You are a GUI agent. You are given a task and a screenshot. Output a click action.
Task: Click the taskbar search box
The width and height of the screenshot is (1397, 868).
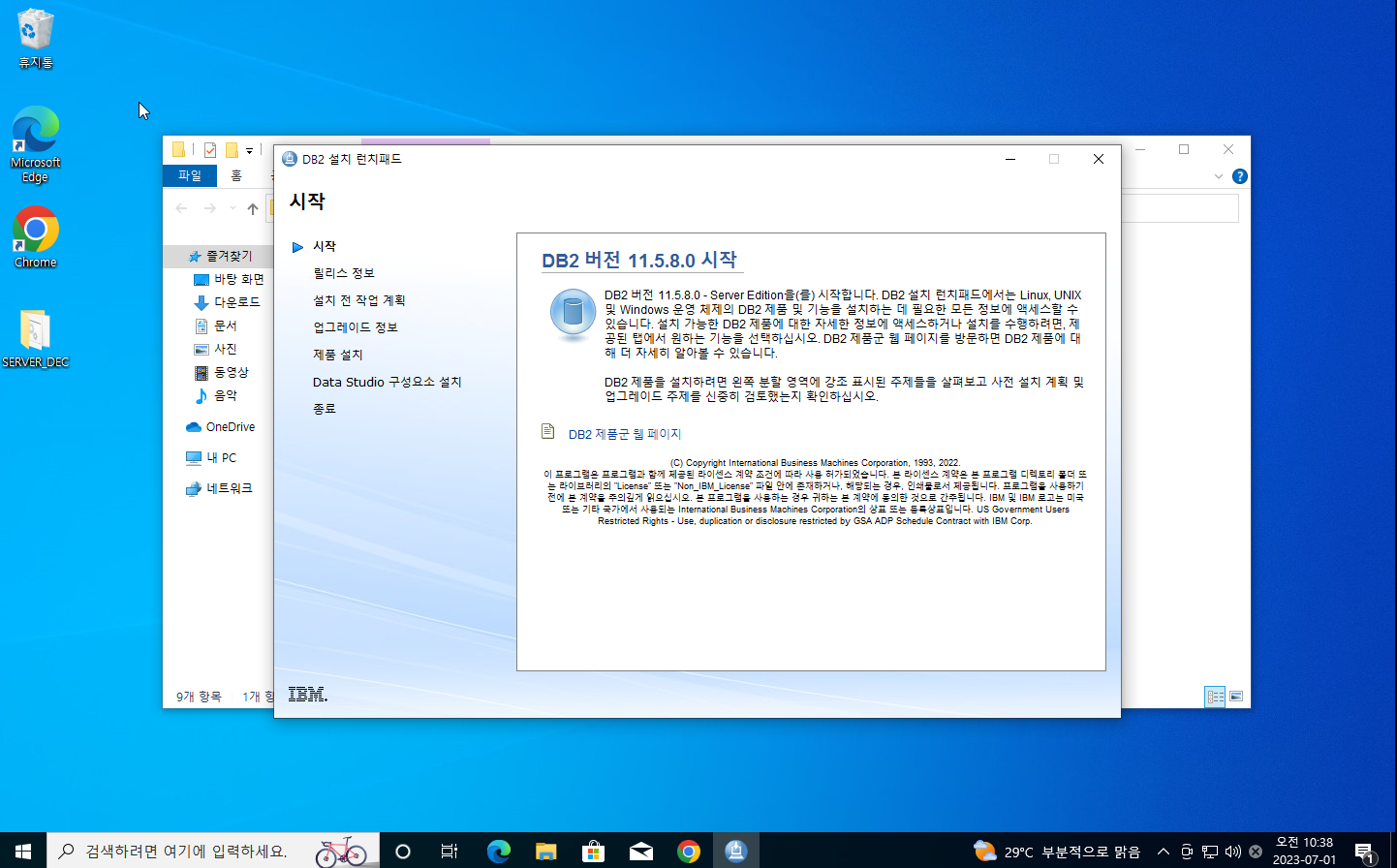point(213,851)
